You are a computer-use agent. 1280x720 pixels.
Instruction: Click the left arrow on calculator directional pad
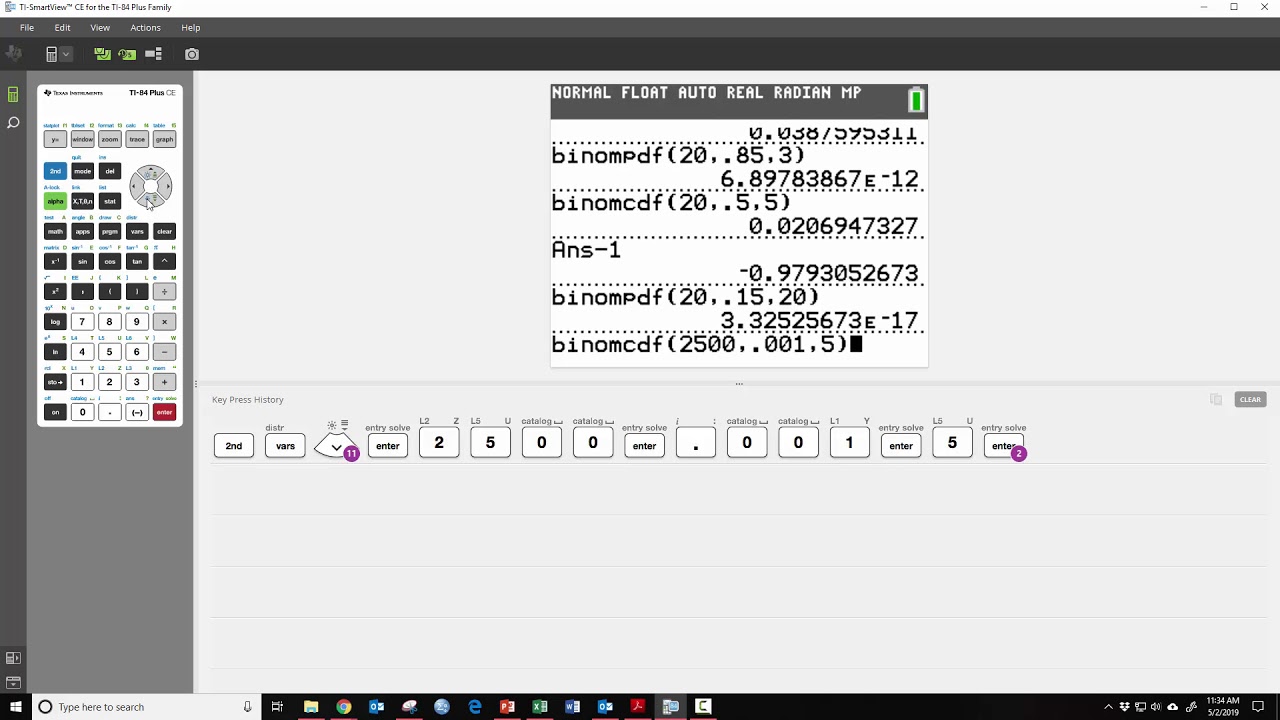coord(135,186)
